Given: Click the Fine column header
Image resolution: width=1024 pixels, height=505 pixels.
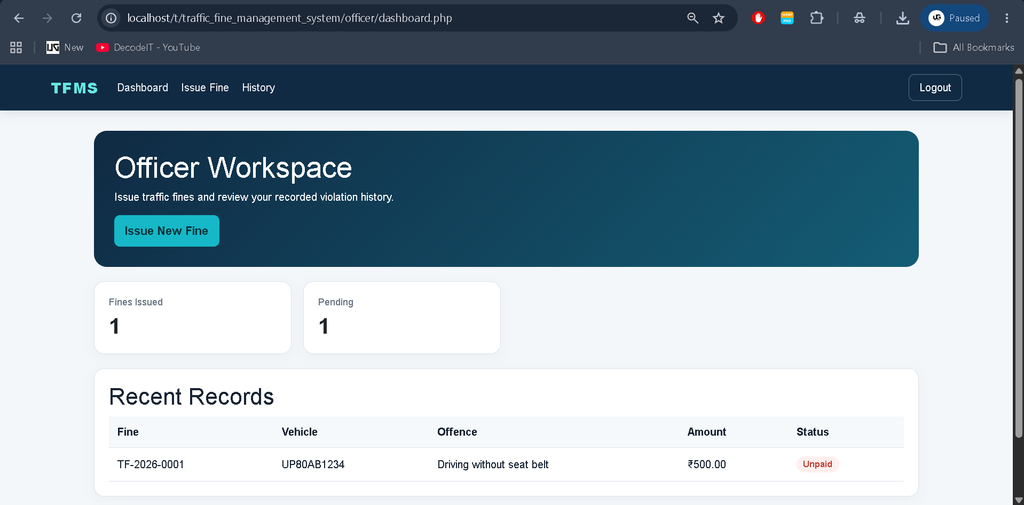Looking at the screenshot, I should [x=128, y=432].
